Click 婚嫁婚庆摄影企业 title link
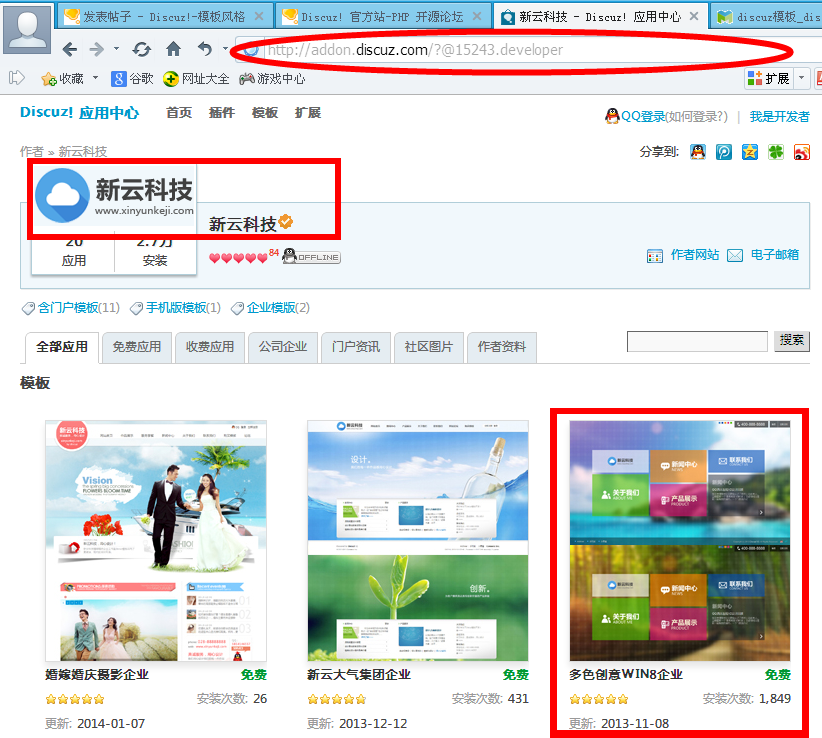Image resolution: width=822 pixels, height=738 pixels. (97, 675)
